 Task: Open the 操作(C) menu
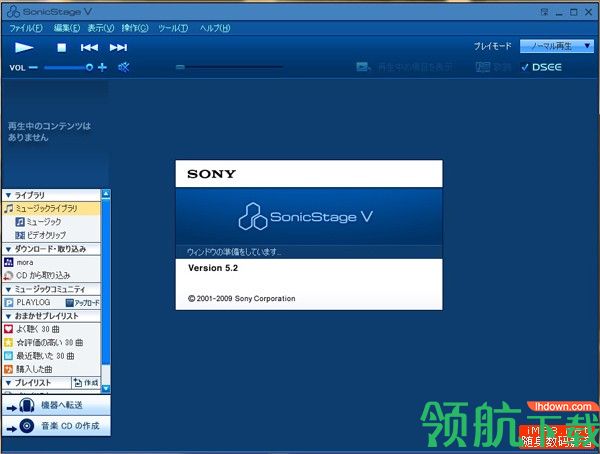point(135,28)
